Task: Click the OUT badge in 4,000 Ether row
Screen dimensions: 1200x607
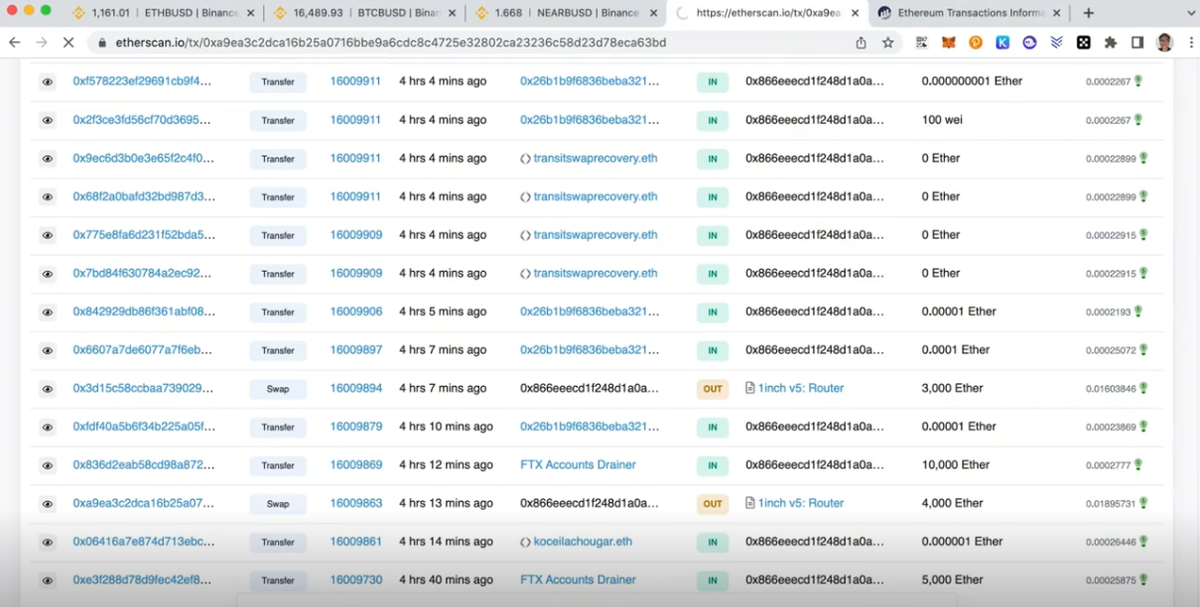Action: pyautogui.click(x=712, y=504)
